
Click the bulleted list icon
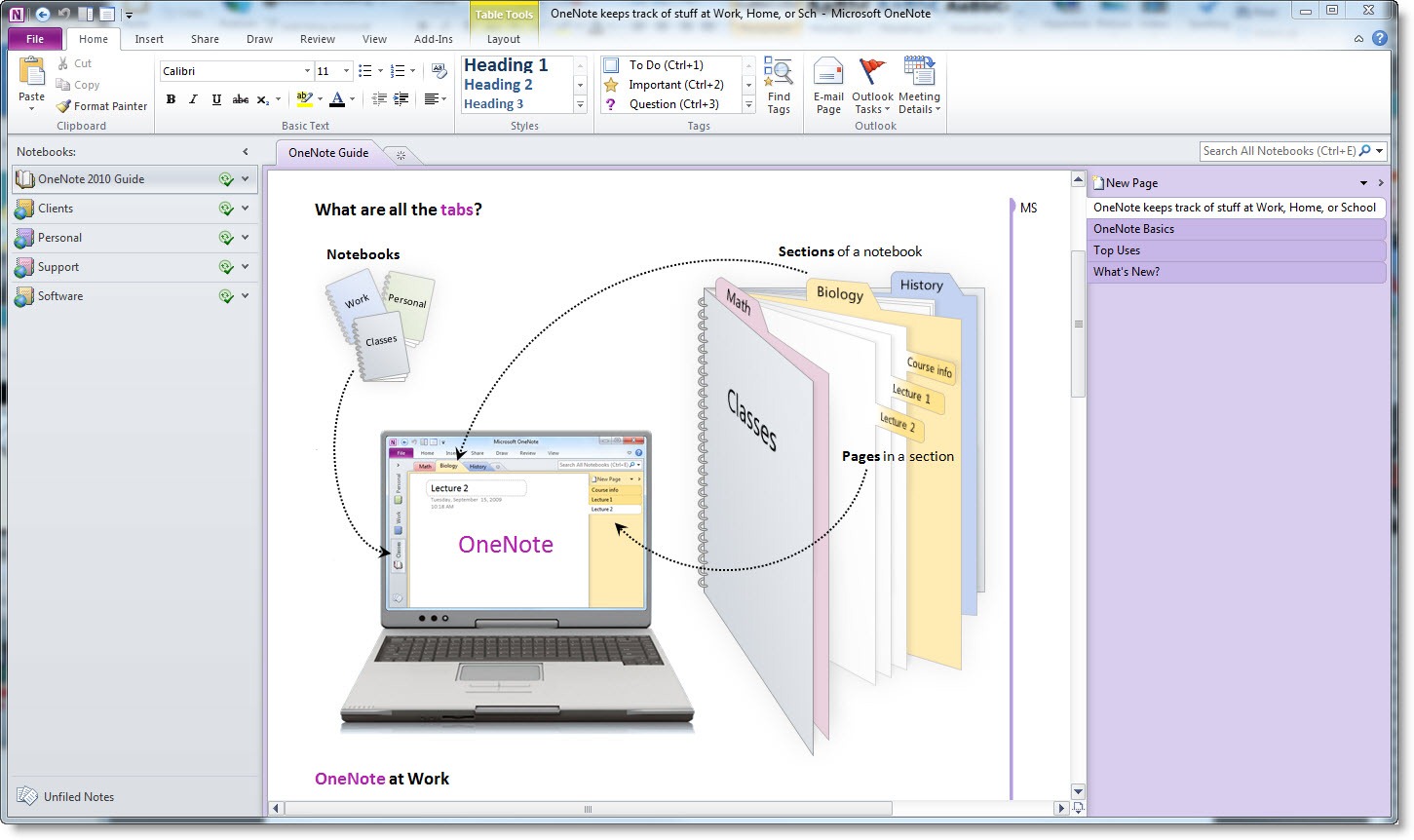[x=365, y=70]
